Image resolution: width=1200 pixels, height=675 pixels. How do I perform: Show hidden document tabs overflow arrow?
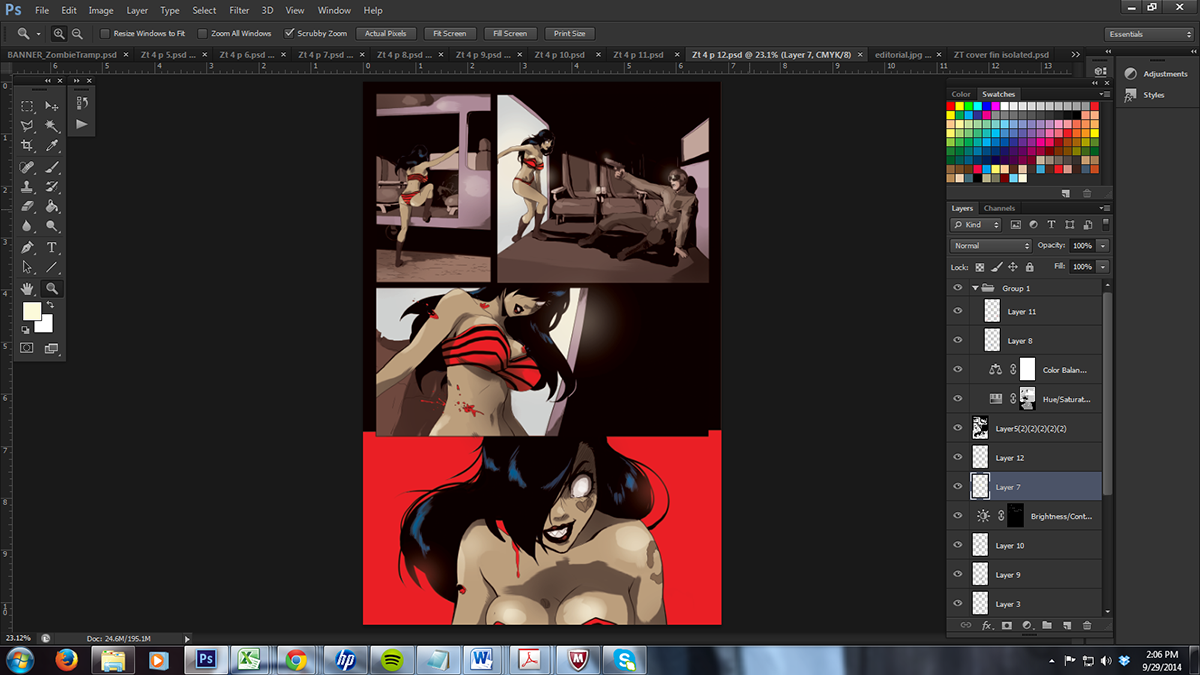click(1075, 54)
